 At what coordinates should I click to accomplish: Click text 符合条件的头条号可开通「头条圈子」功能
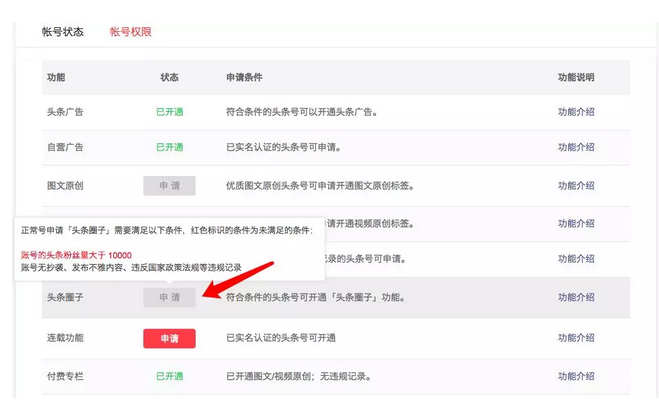(316, 297)
